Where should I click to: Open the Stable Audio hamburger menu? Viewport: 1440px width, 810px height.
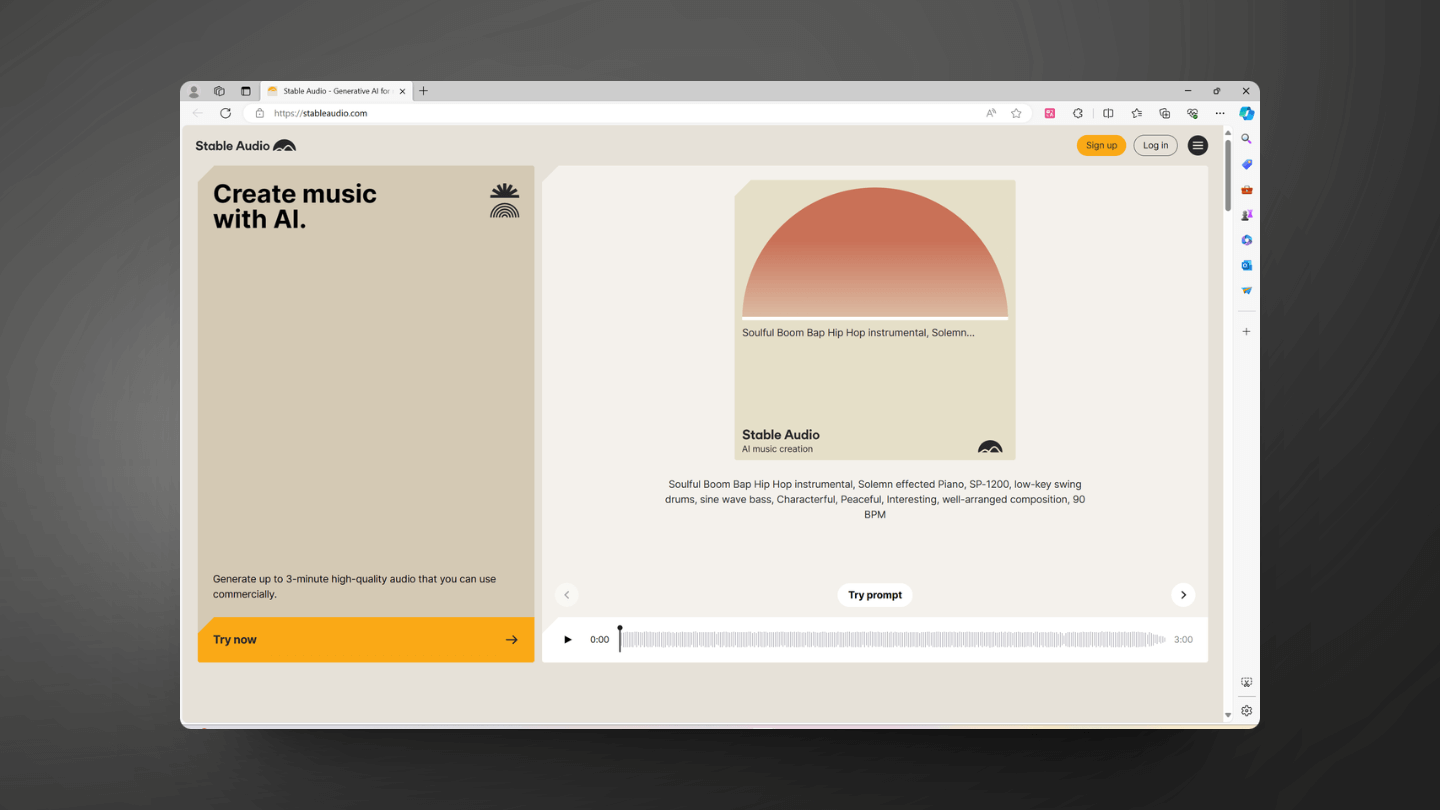1198,146
